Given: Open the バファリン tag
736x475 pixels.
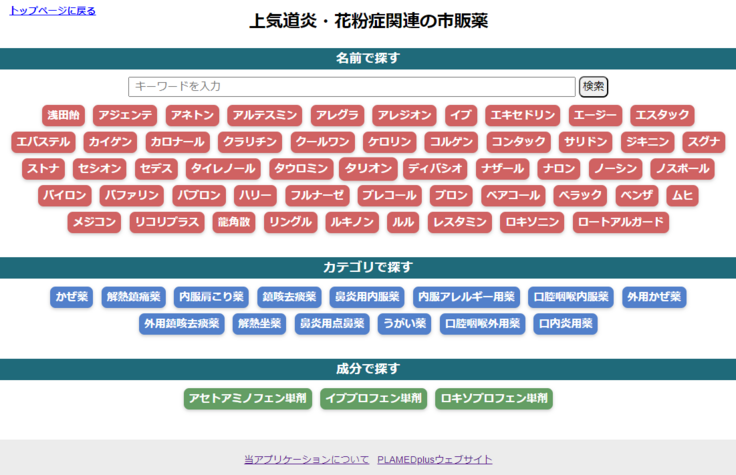Looking at the screenshot, I should (x=131, y=196).
